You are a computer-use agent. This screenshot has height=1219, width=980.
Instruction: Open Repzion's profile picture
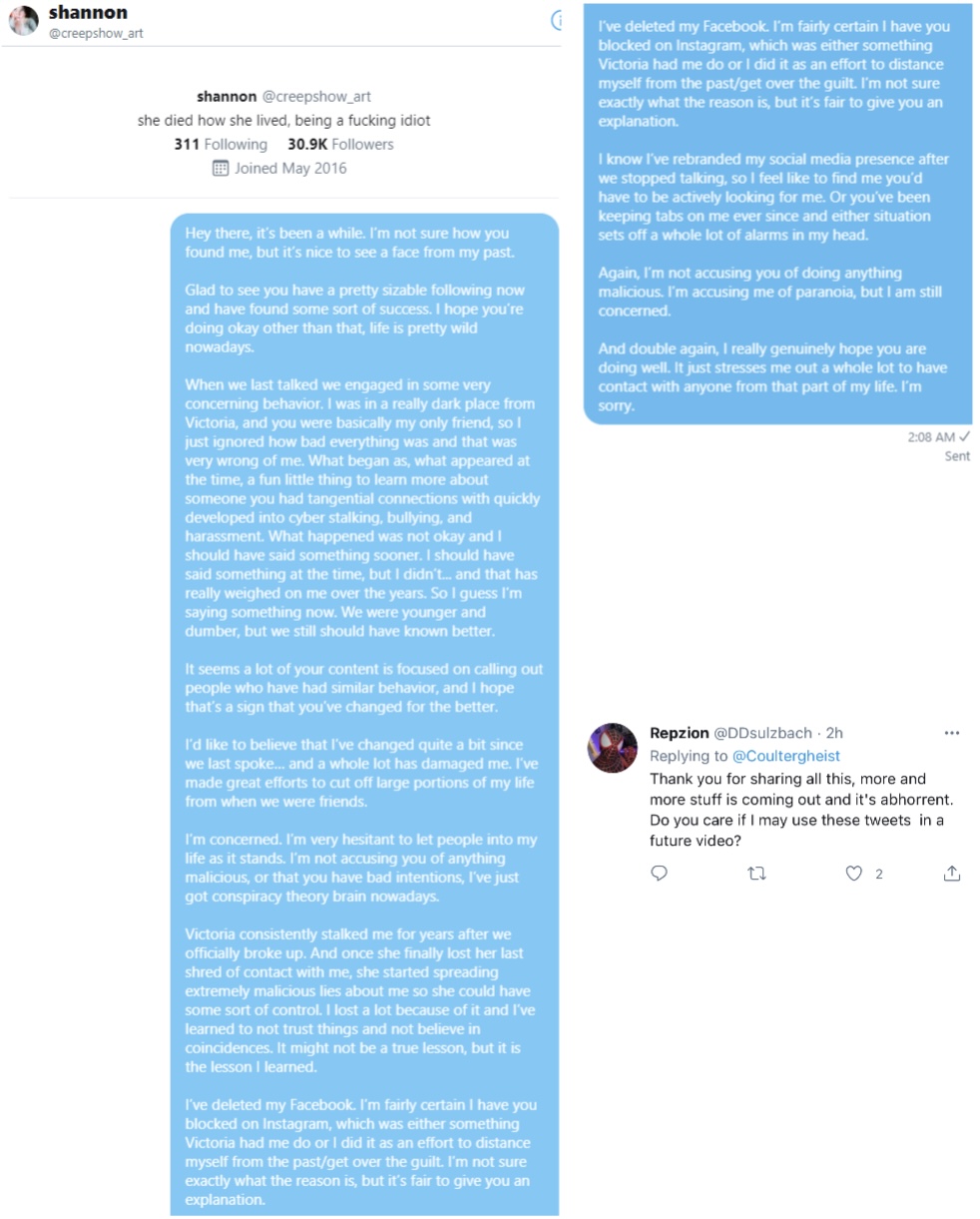612,748
